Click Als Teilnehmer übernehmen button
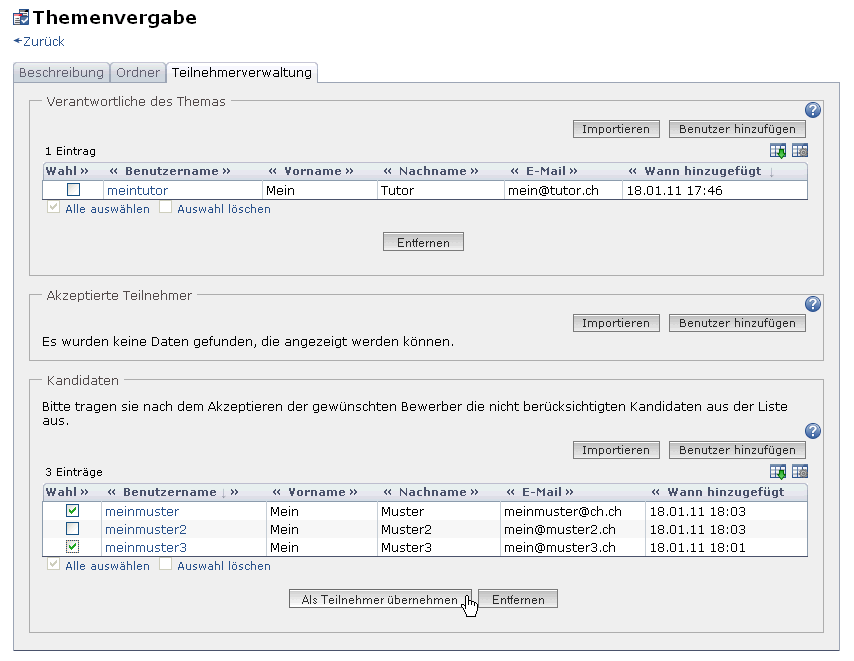The width and height of the screenshot is (854, 661). [x=379, y=599]
